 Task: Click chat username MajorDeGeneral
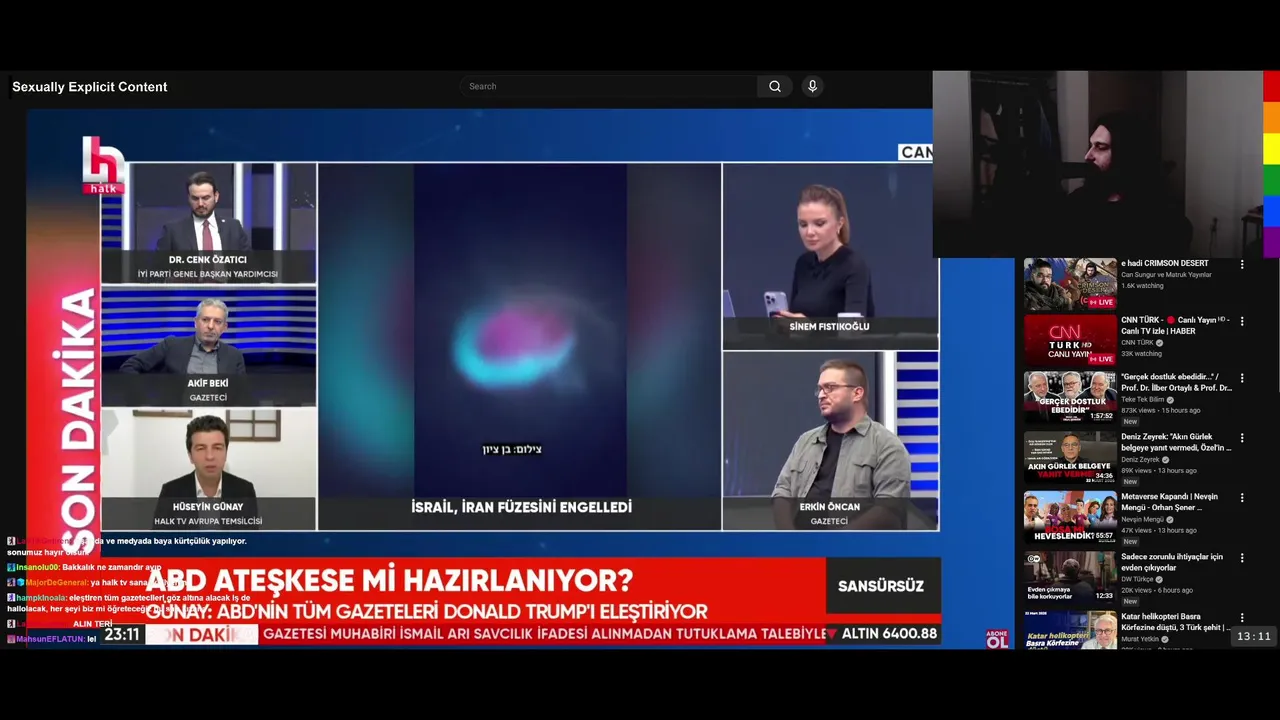(57, 582)
